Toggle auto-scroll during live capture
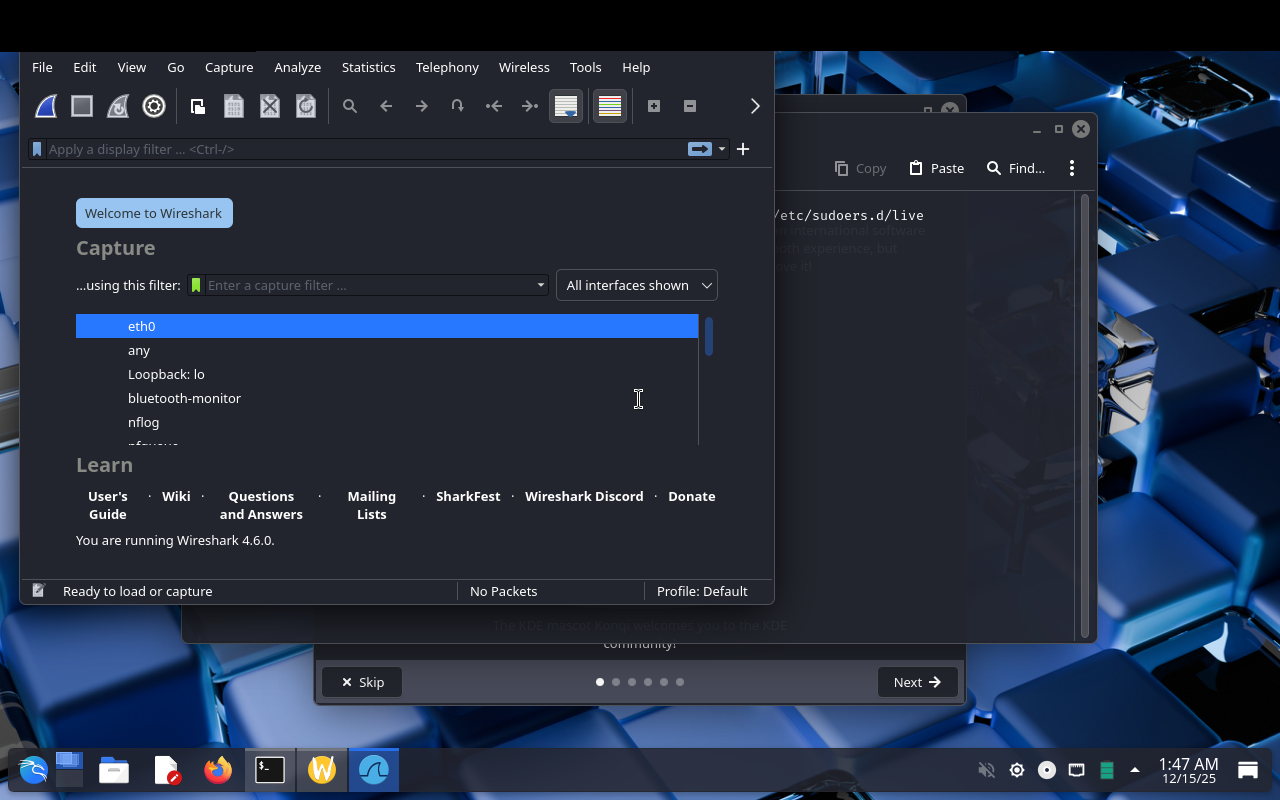1280x800 pixels. pyautogui.click(x=566, y=106)
